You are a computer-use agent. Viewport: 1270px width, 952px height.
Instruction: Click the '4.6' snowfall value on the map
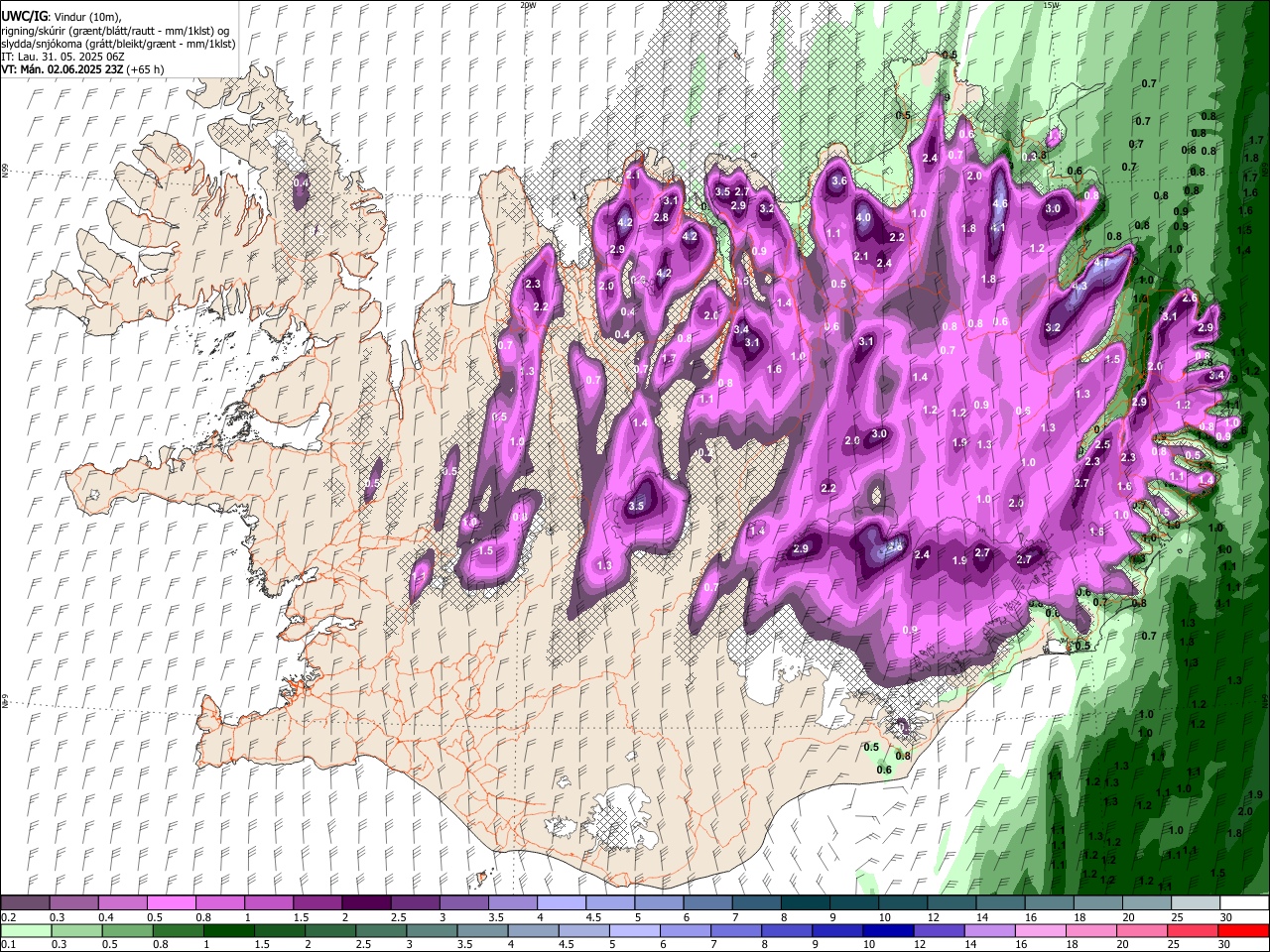coord(1000,204)
